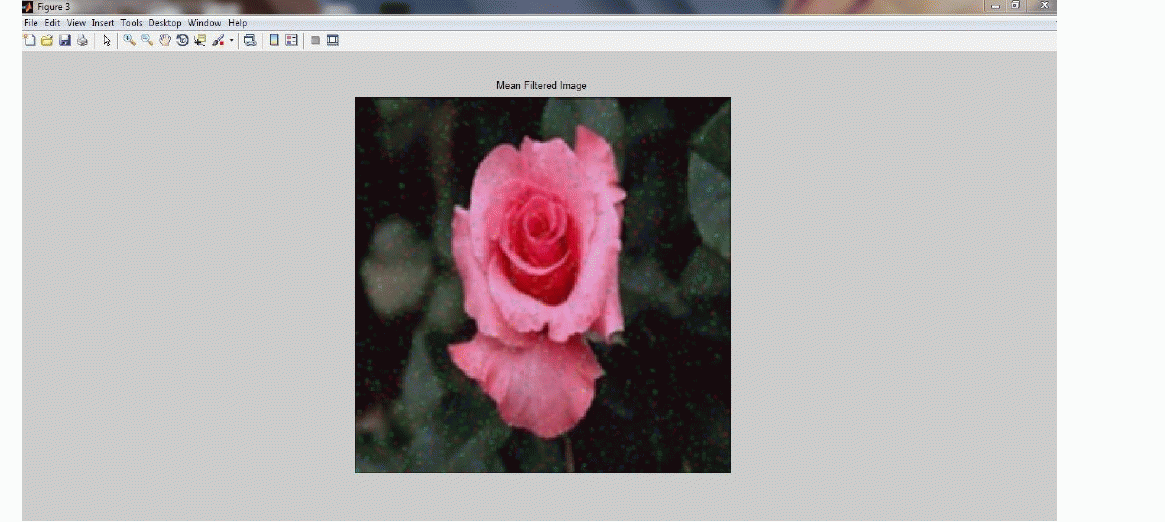Screen dimensions: 1165x522
Task: Open the Insert menu
Action: coord(103,22)
